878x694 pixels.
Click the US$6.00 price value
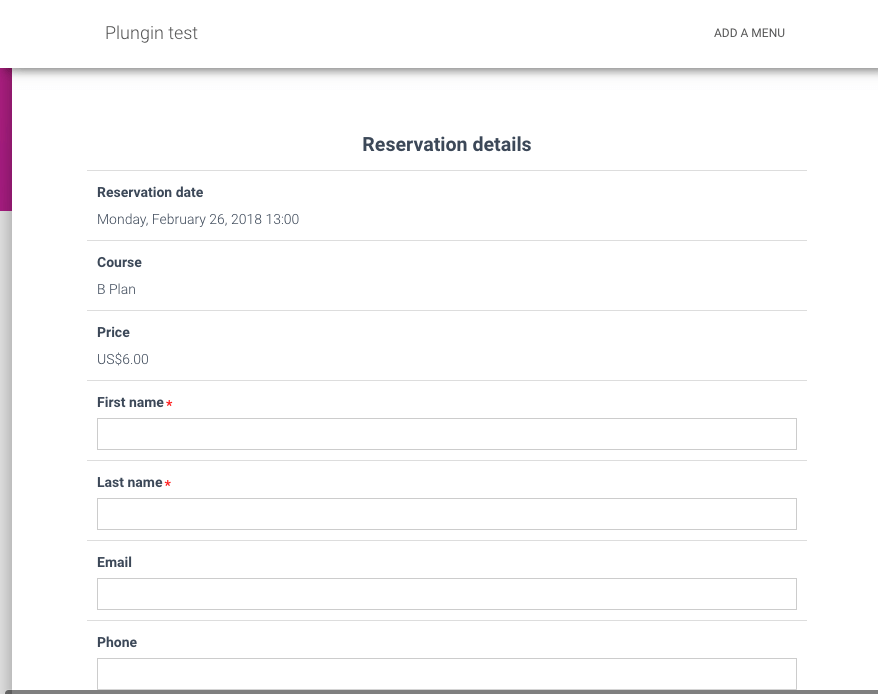[x=123, y=359]
